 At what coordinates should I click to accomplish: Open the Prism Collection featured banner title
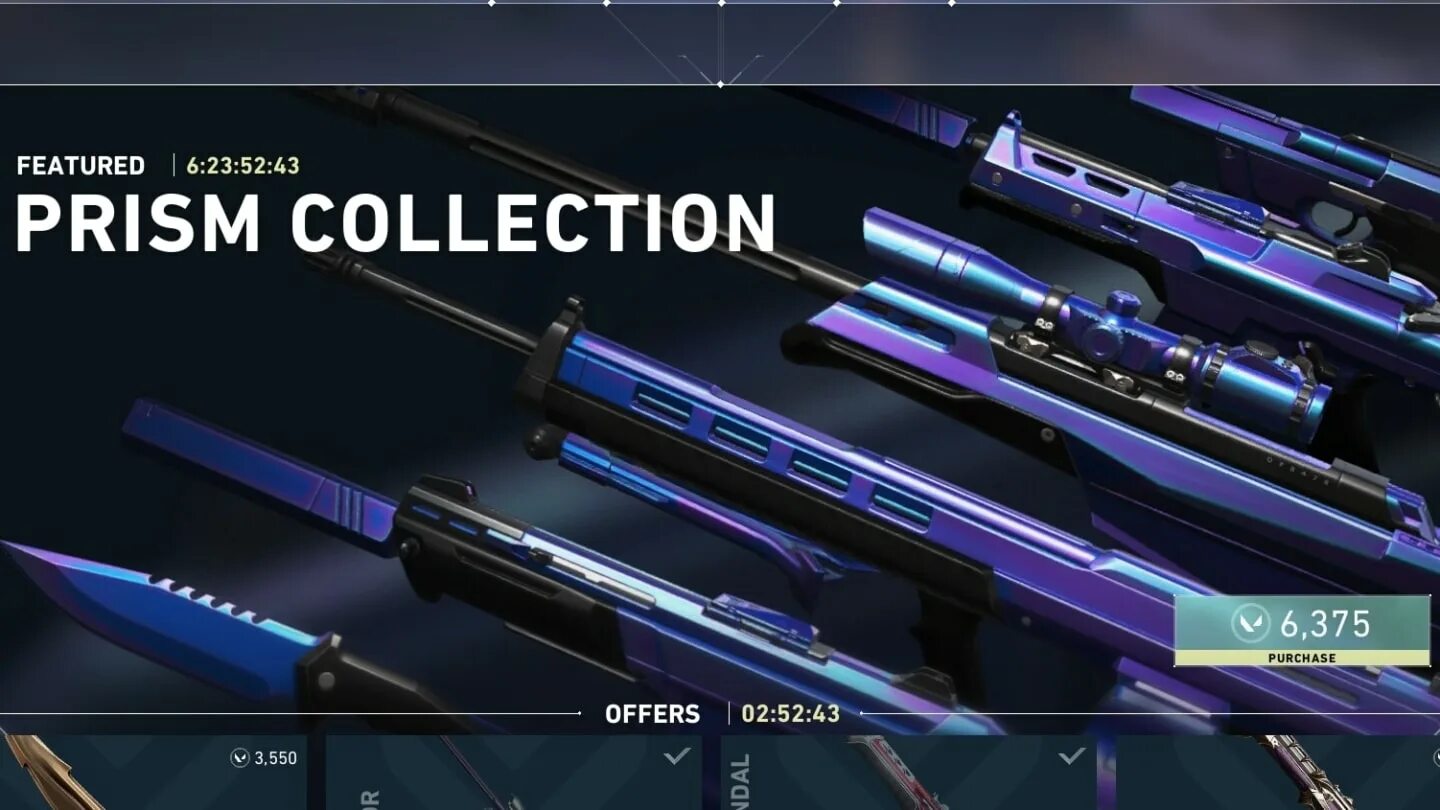pyautogui.click(x=395, y=222)
